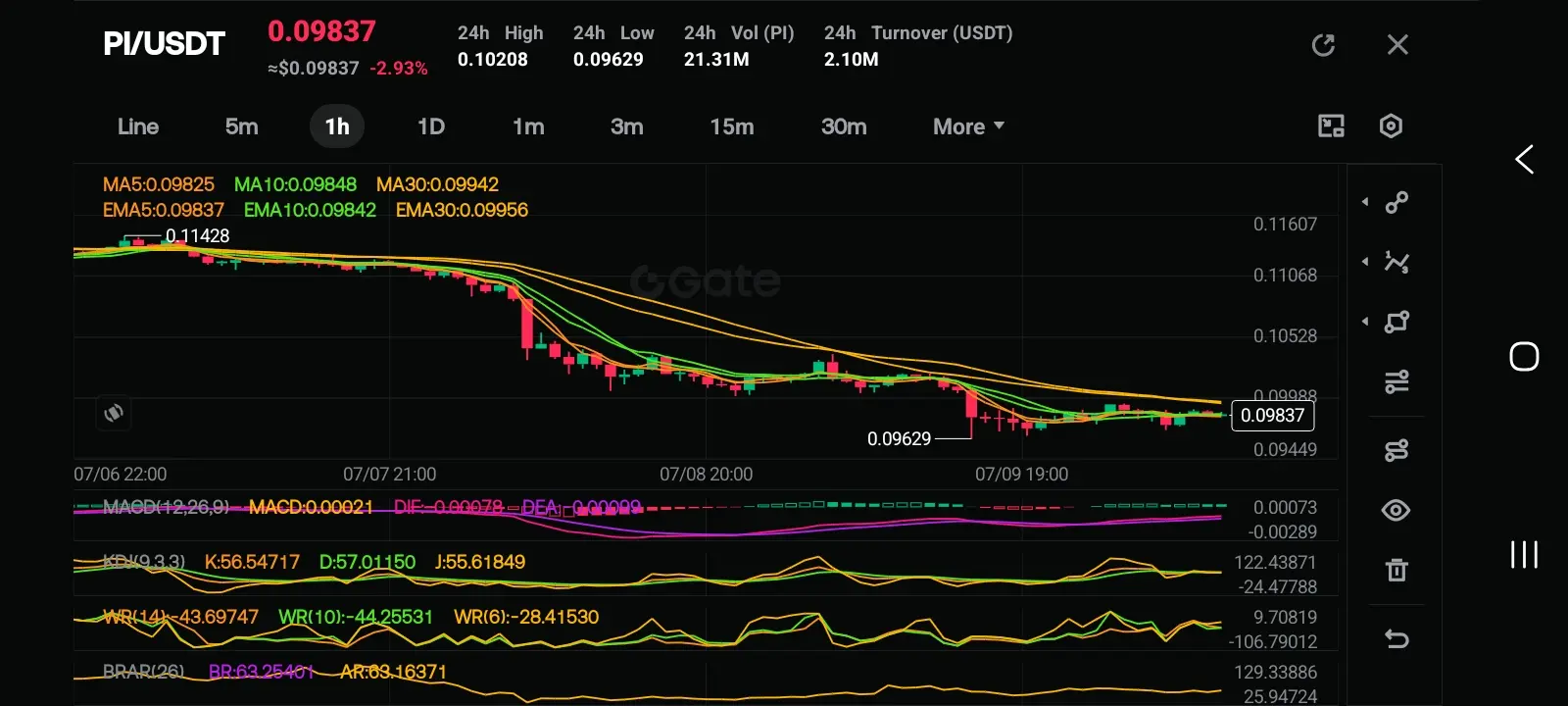Delete drawings with trash icon
Screen dimensions: 1568x706
coord(1396,570)
